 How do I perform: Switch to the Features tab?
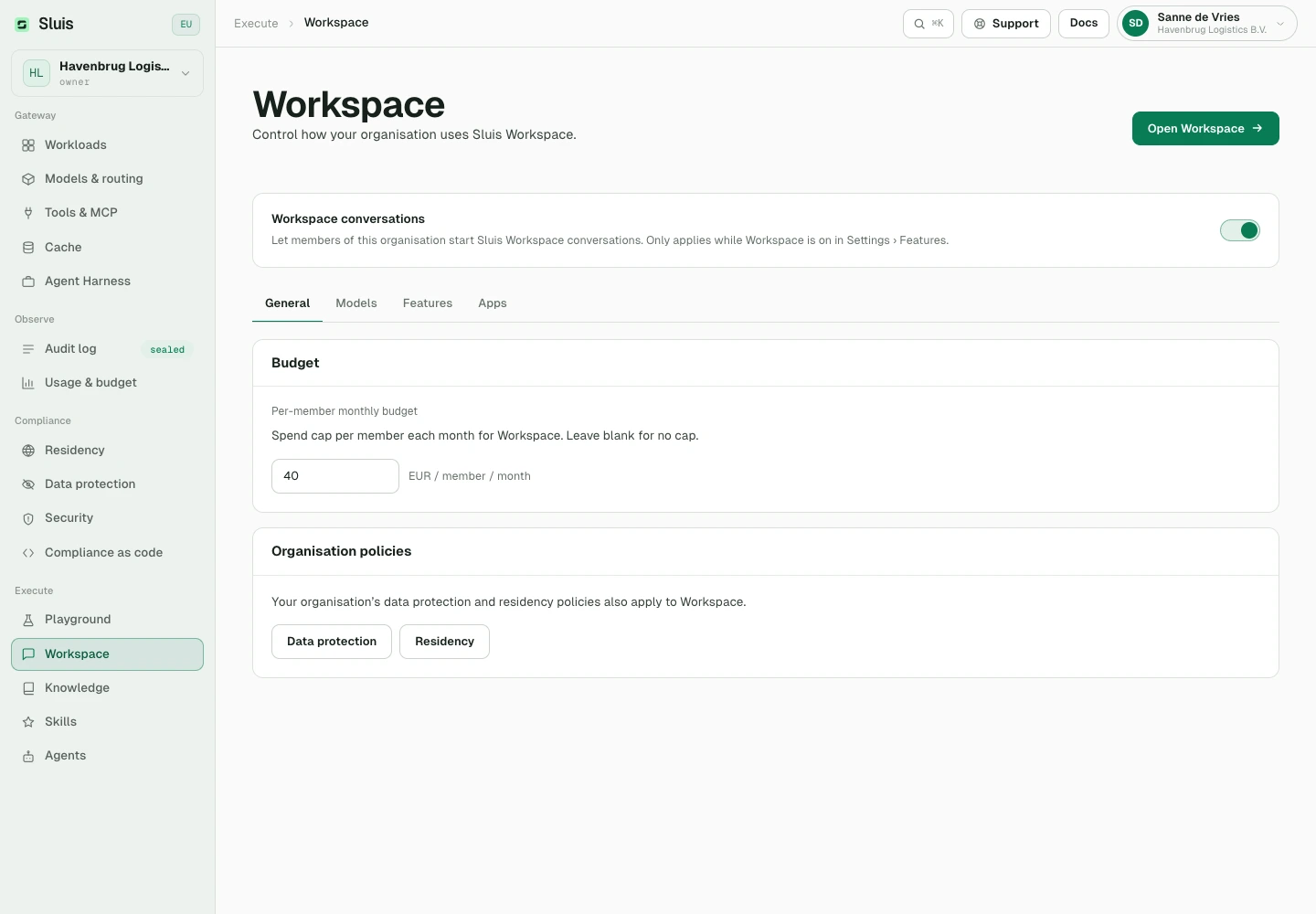coord(428,303)
